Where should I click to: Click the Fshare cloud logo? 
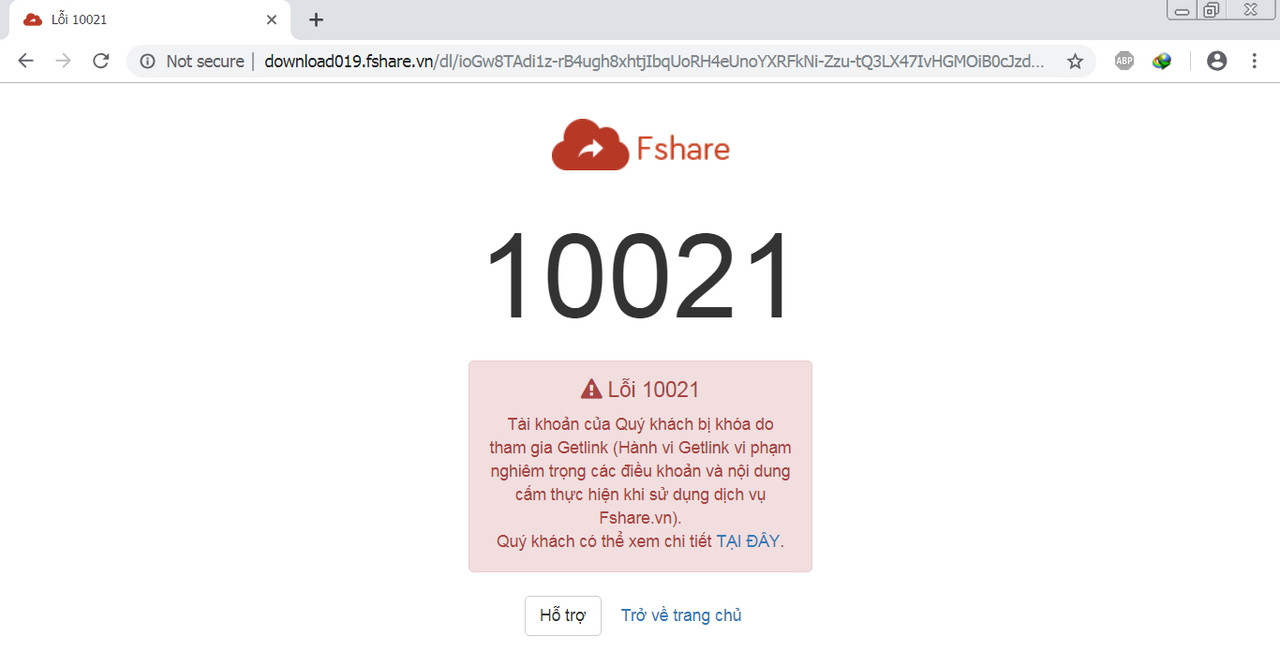pyautogui.click(x=641, y=146)
